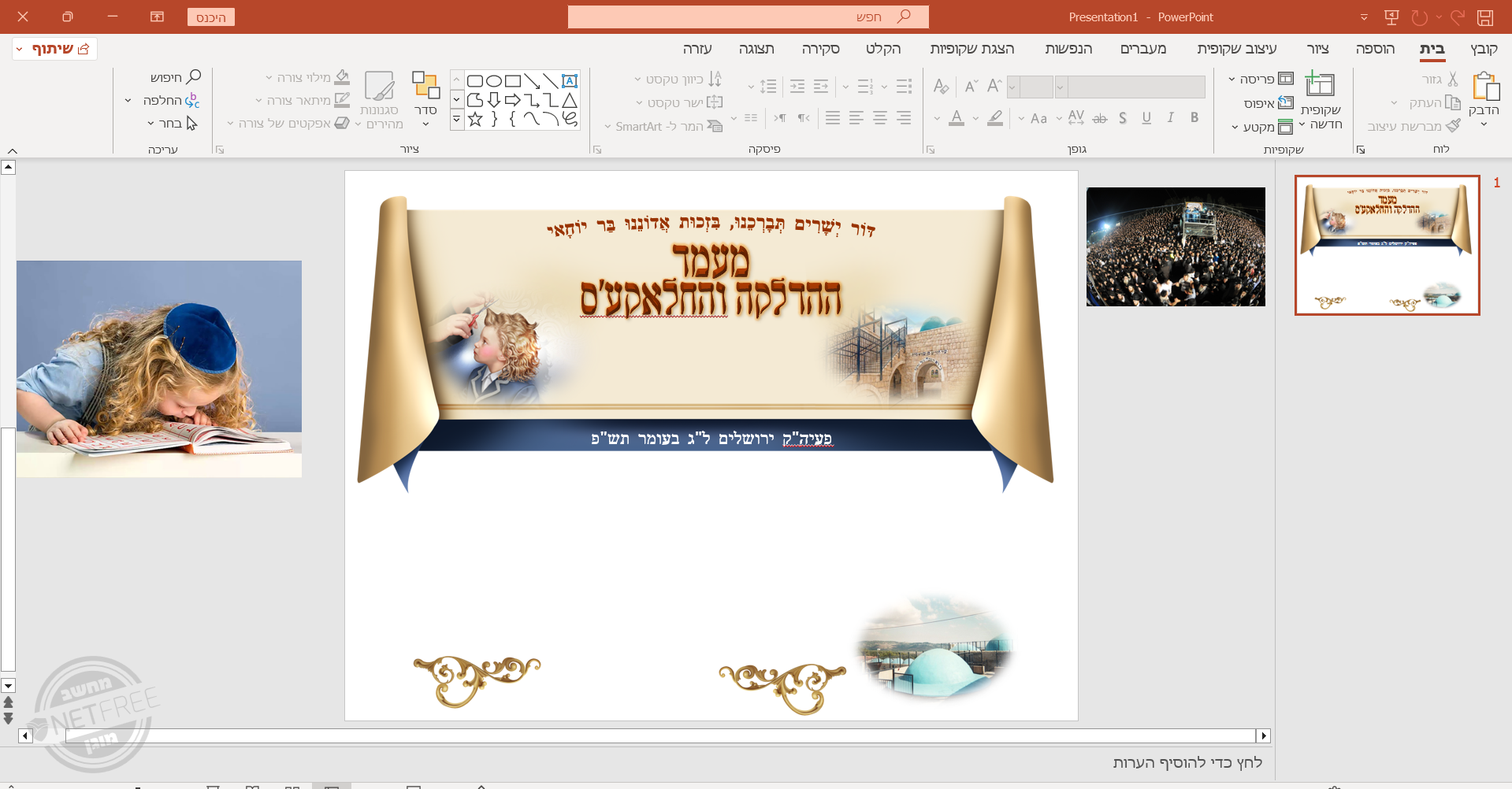
Task: Switch to the Insert (הוספה) tab
Action: click(x=1375, y=49)
